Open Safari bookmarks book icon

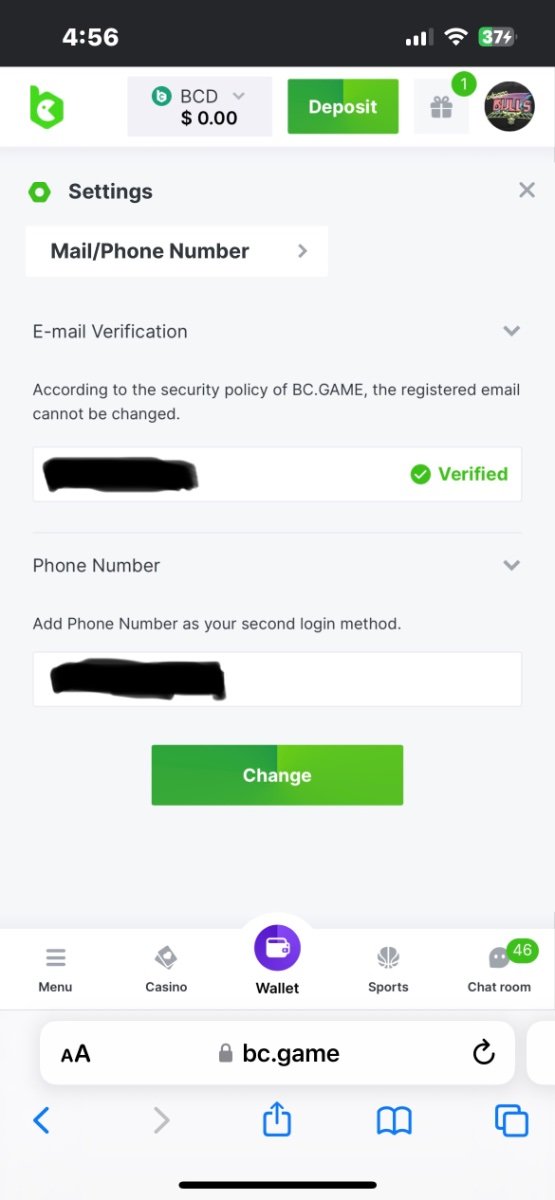pyautogui.click(x=394, y=1121)
